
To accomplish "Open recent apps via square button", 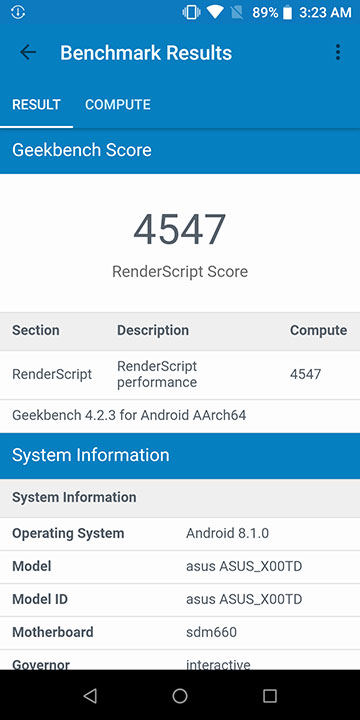I will [270, 696].
